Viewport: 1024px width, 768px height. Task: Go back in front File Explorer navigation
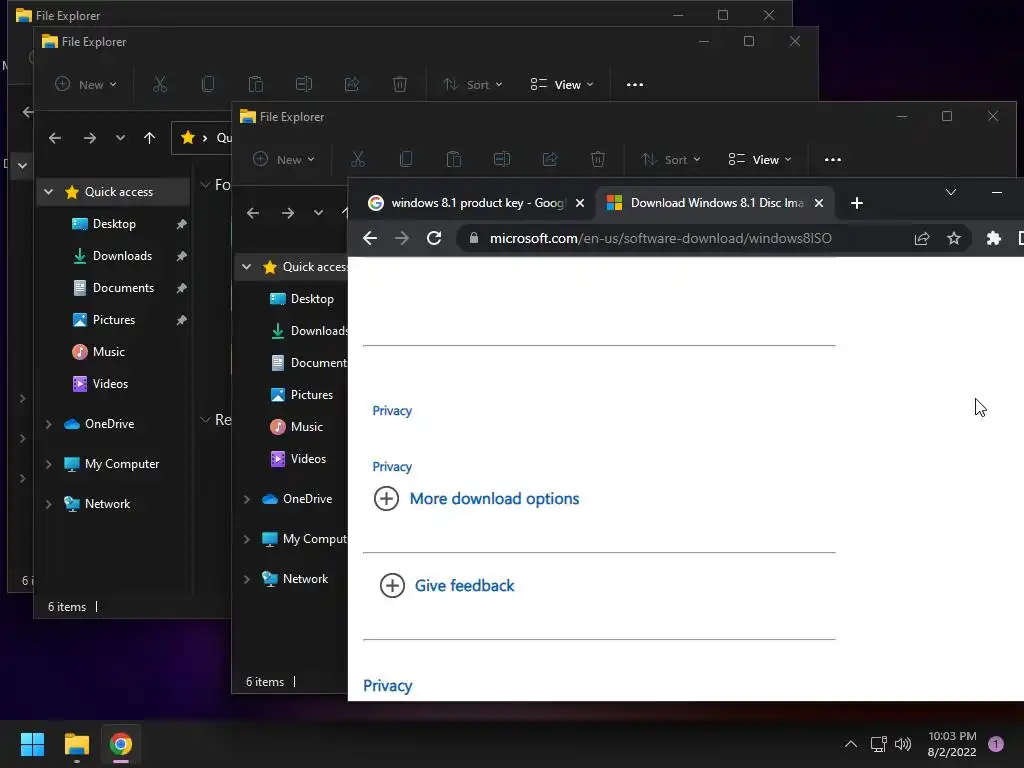253,213
